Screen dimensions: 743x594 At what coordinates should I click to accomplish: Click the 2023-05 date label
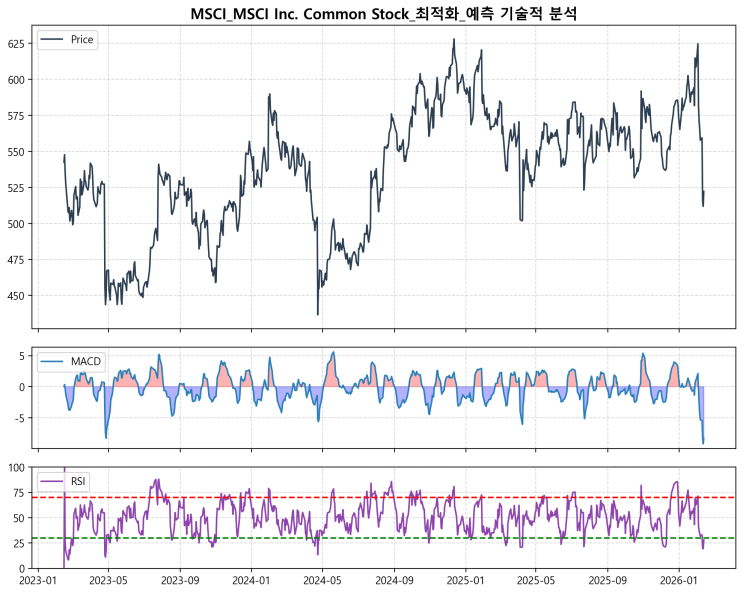tap(109, 581)
